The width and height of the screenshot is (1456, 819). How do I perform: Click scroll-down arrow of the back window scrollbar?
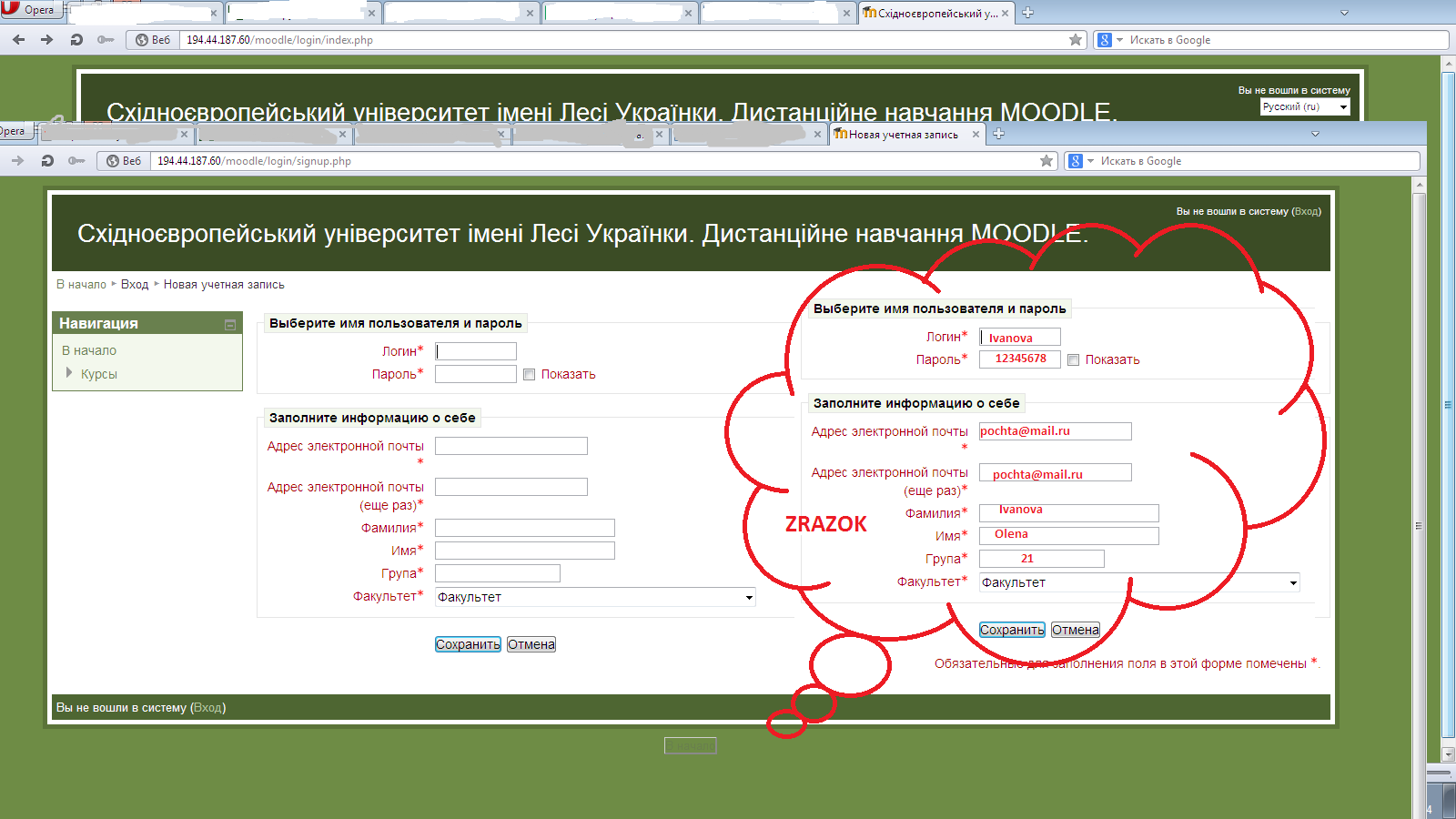[x=1449, y=754]
